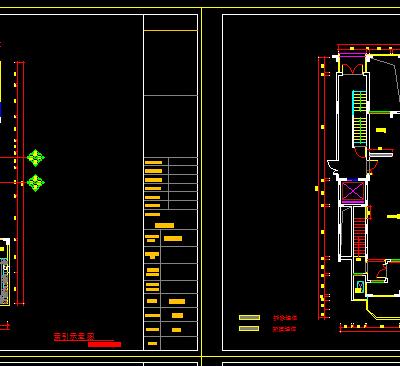Select the upper green diamond symbol
400x366 pixels.
(36, 158)
